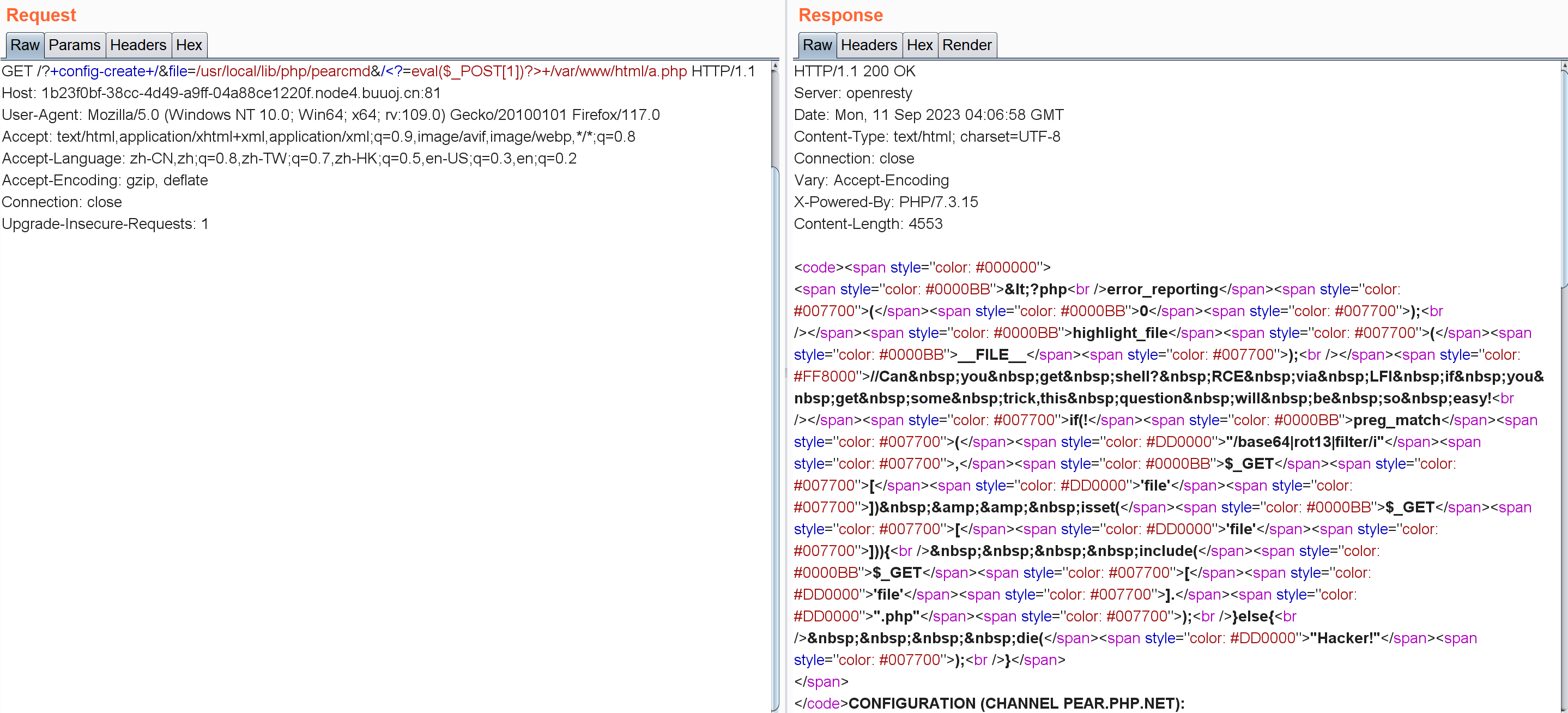Place cursor in the GET request line
Screen dimensions: 1568x713
click(377, 71)
